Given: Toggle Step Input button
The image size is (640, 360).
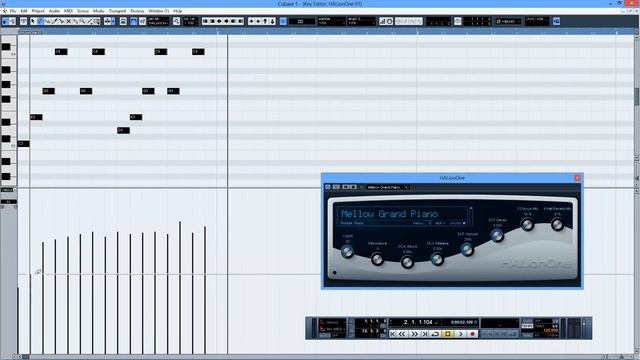Looking at the screenshot, I should pyautogui.click(x=383, y=21).
